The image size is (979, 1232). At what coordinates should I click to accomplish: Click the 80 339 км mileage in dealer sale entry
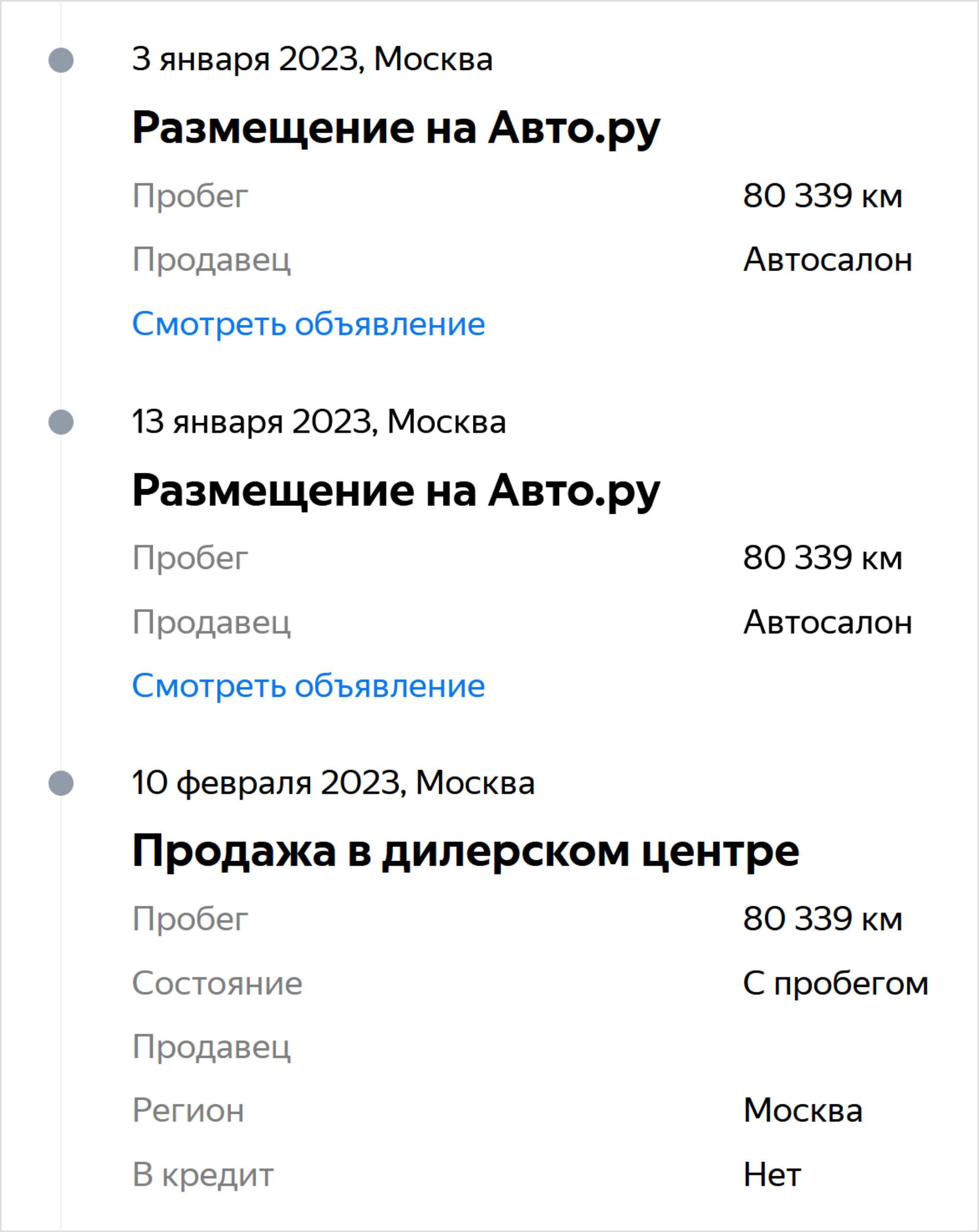tap(823, 919)
